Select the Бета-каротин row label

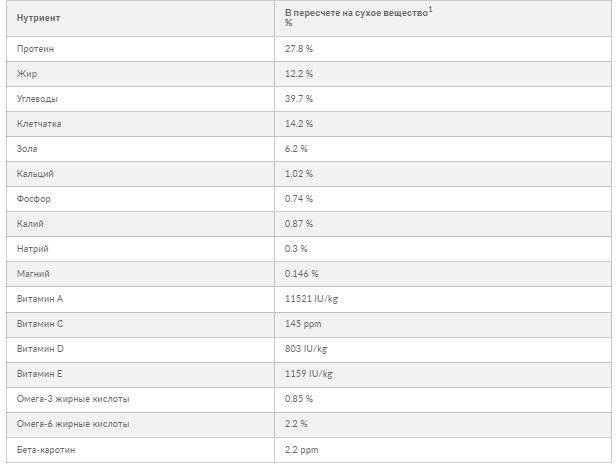[x=46, y=450]
